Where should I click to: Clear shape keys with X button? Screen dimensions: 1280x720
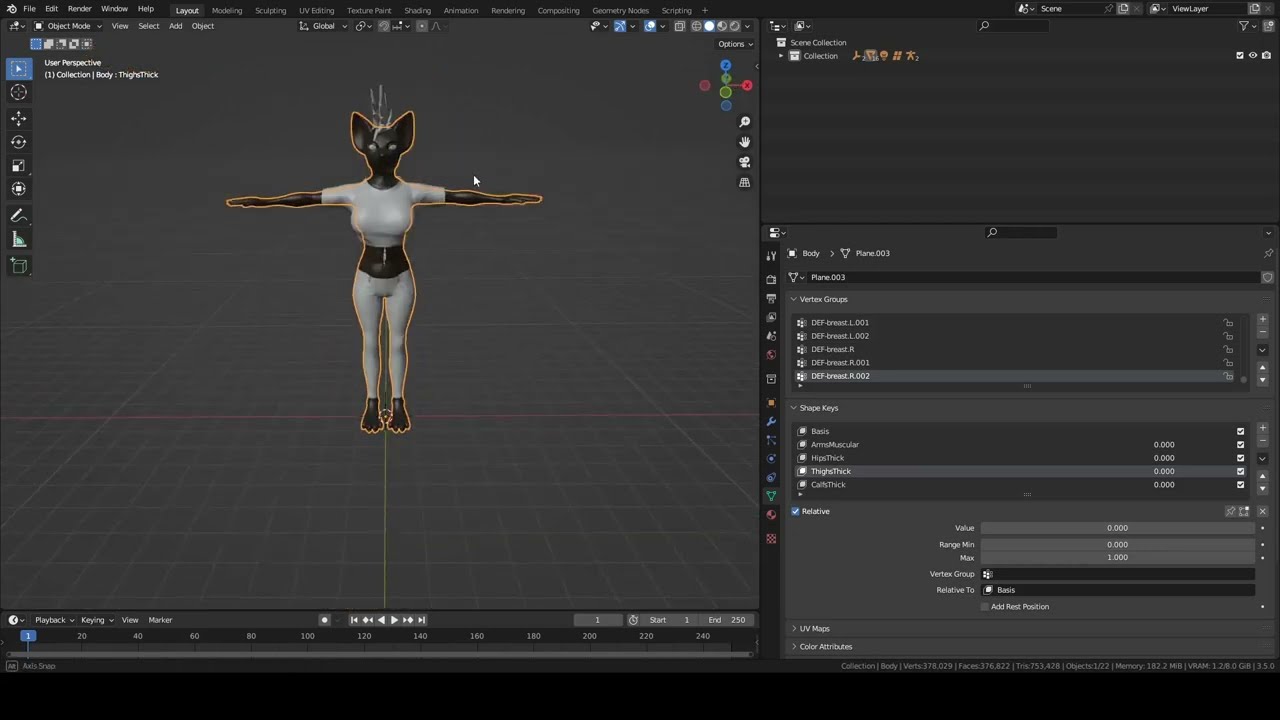(x=1262, y=511)
